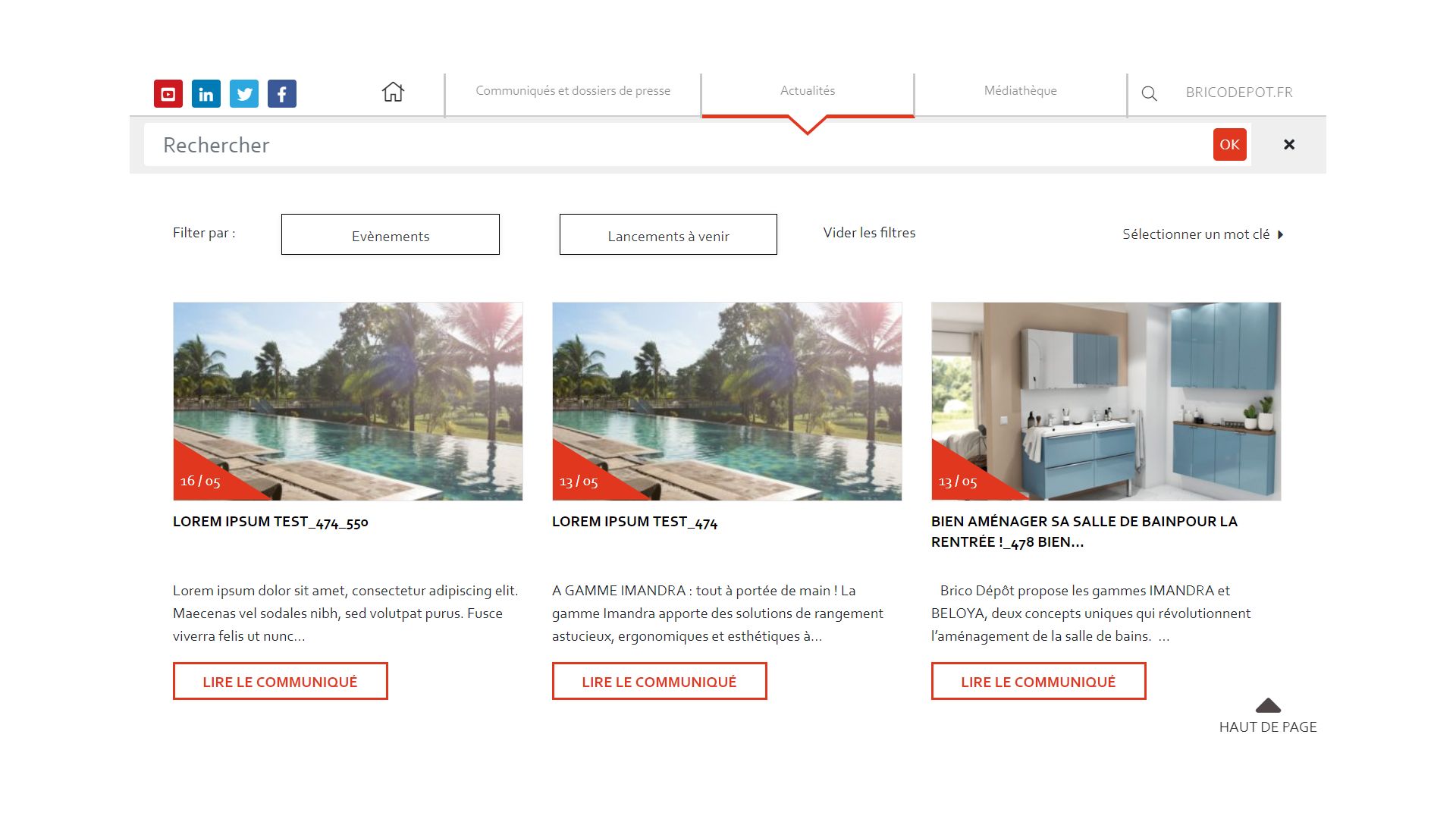Open the LinkedIn social icon
The height and width of the screenshot is (819, 1456).
coord(206,94)
